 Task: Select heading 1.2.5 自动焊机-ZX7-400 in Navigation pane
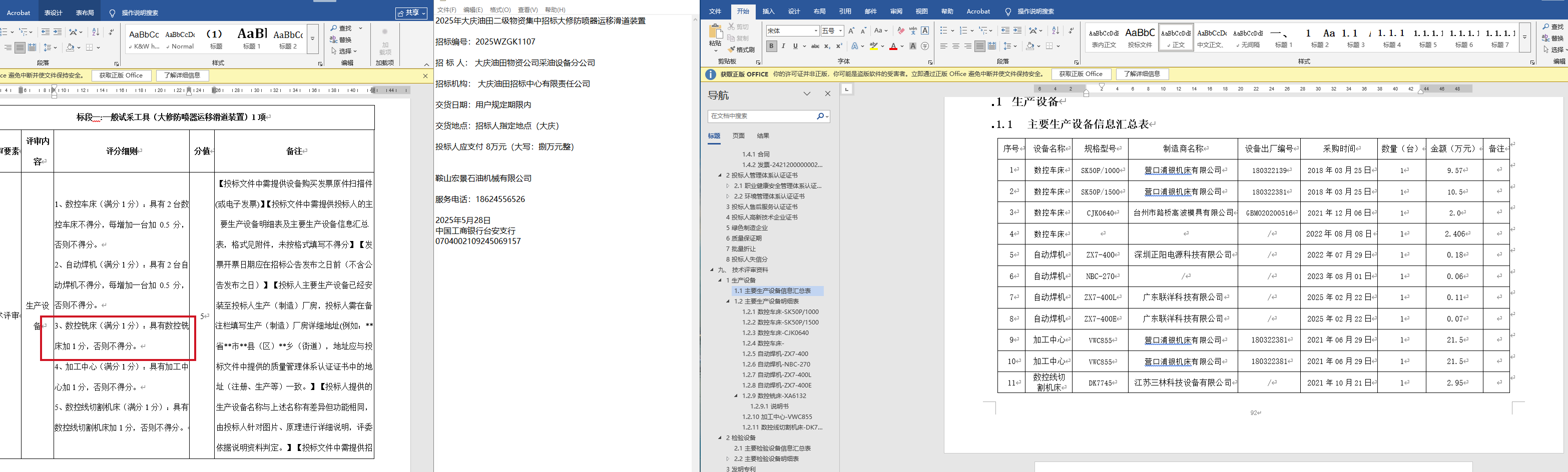click(x=775, y=354)
